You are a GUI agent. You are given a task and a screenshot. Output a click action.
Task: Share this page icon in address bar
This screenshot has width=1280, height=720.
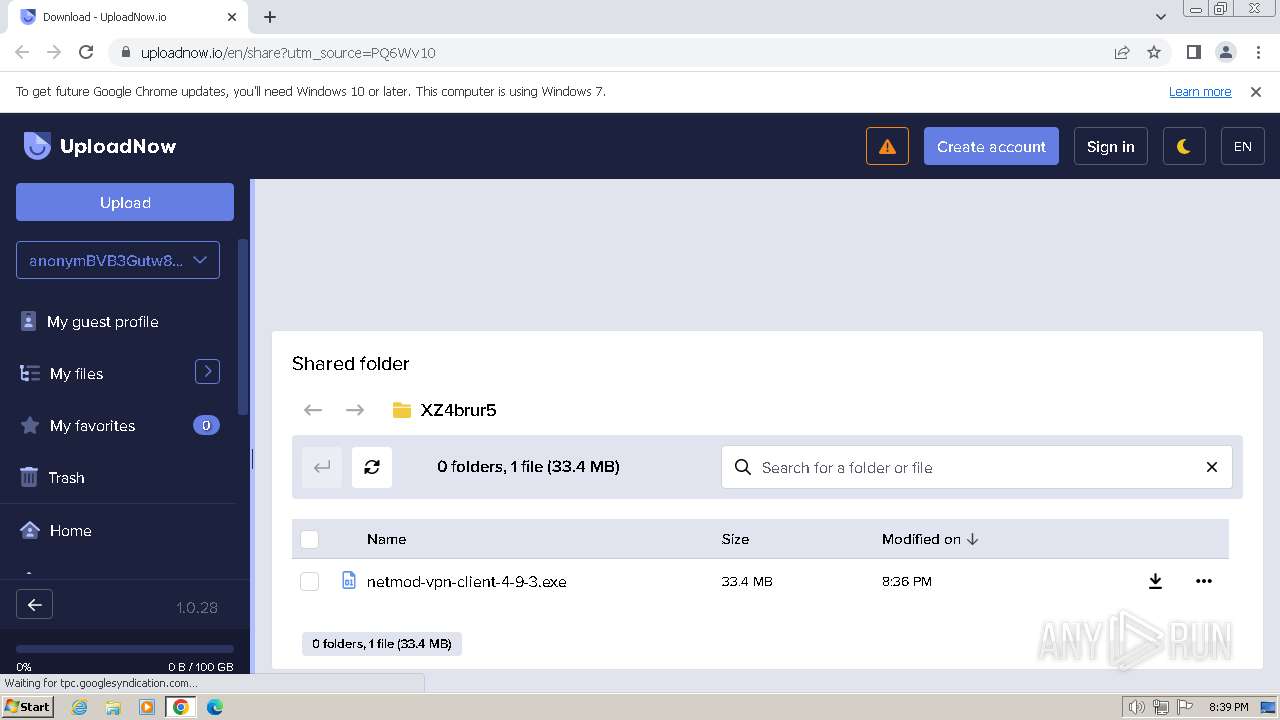[1122, 53]
